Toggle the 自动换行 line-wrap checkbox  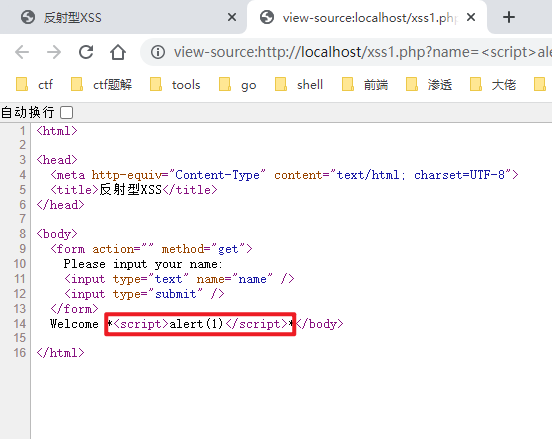[67, 113]
